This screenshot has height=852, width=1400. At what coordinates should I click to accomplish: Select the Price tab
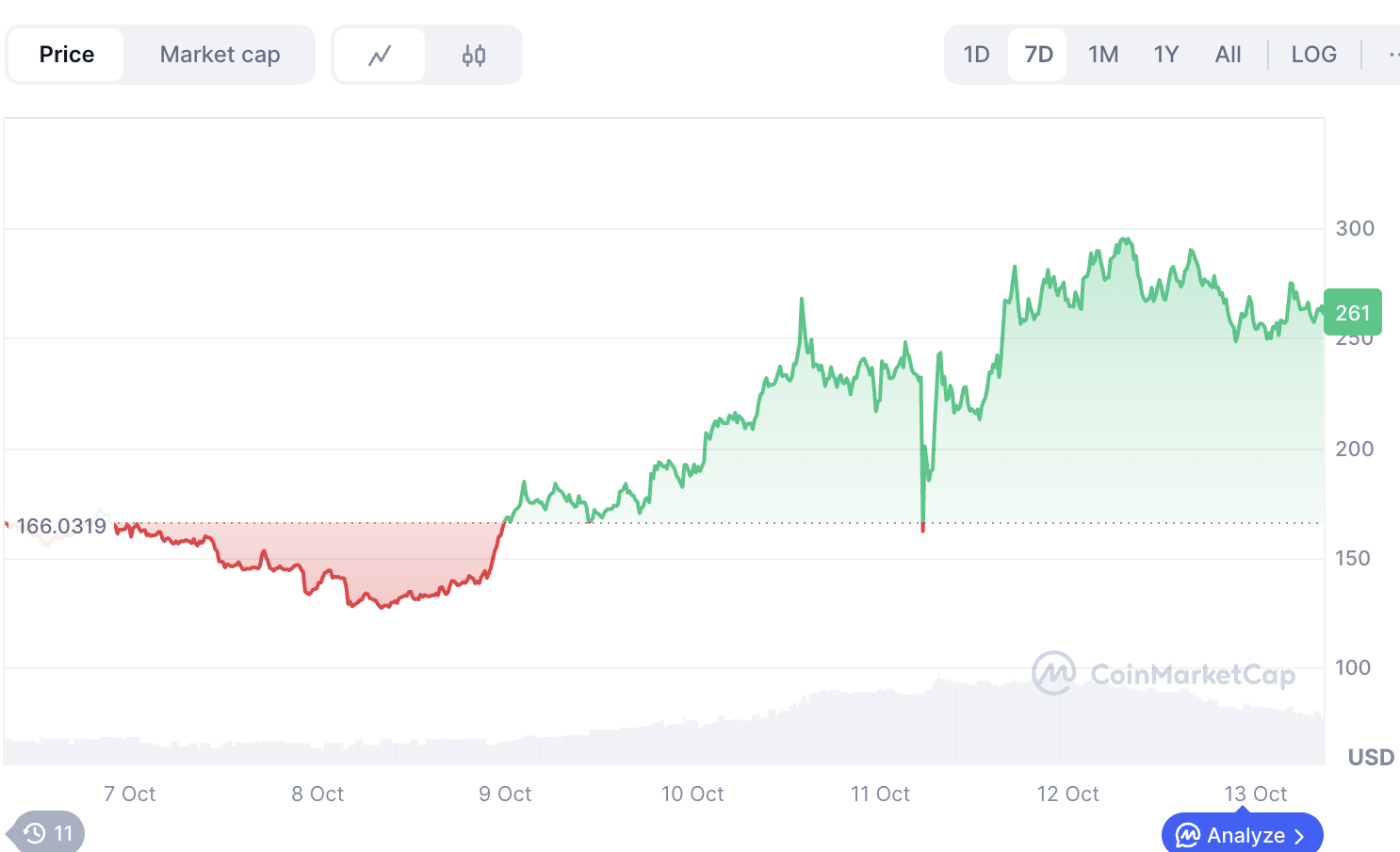click(66, 54)
